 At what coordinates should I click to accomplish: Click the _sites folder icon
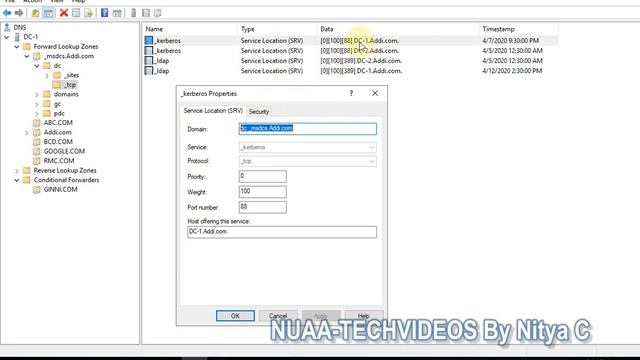pos(57,75)
